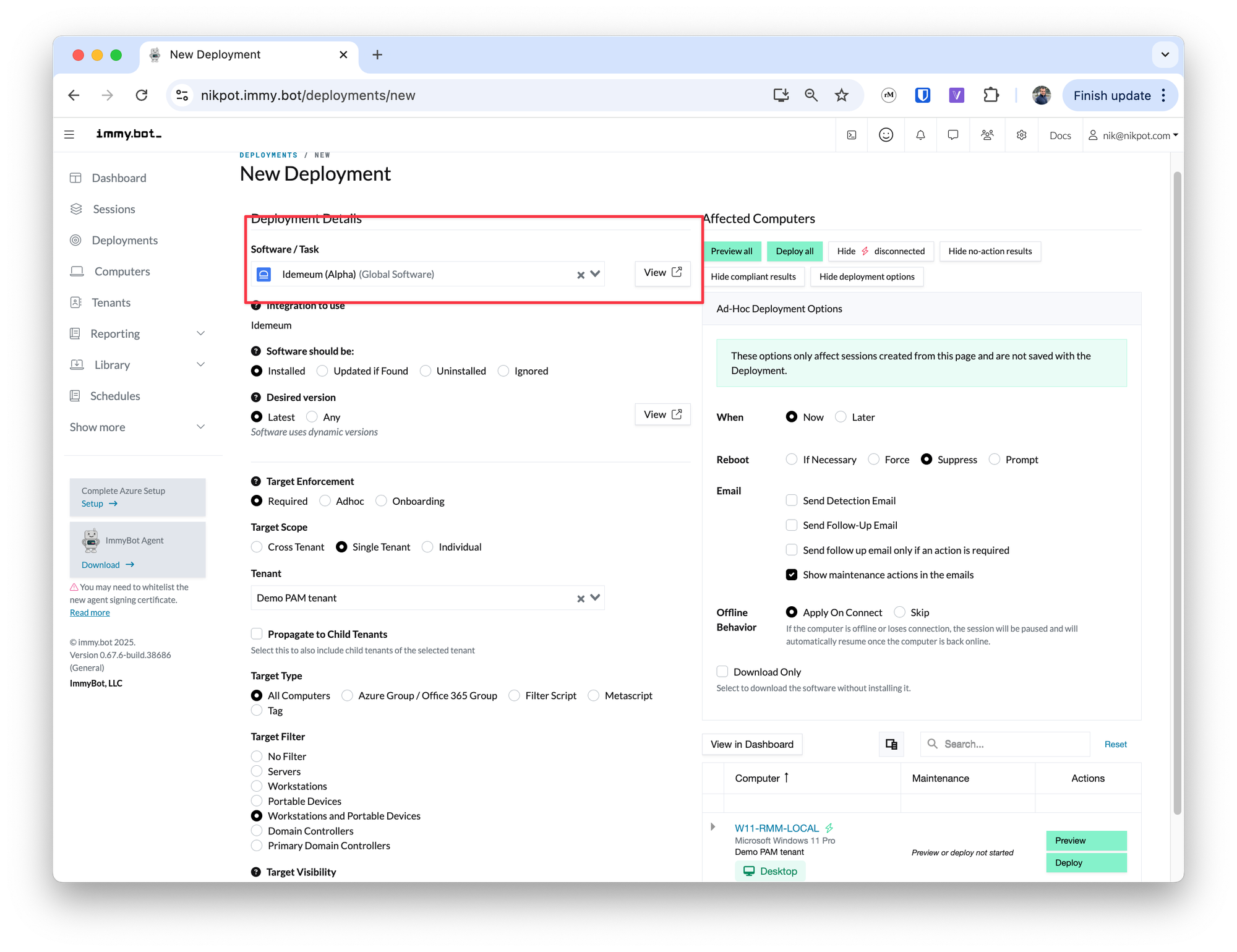
Task: Click the Desired version help icon
Action: pyautogui.click(x=255, y=398)
